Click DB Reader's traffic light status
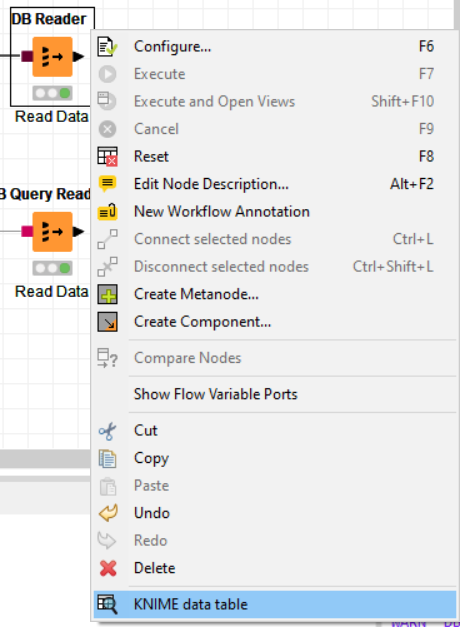460x627 pixels. [x=52, y=93]
